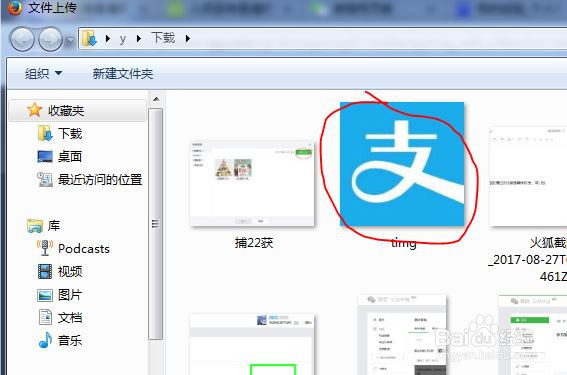
Task: Open the 组织 dropdown menu
Action: point(43,74)
